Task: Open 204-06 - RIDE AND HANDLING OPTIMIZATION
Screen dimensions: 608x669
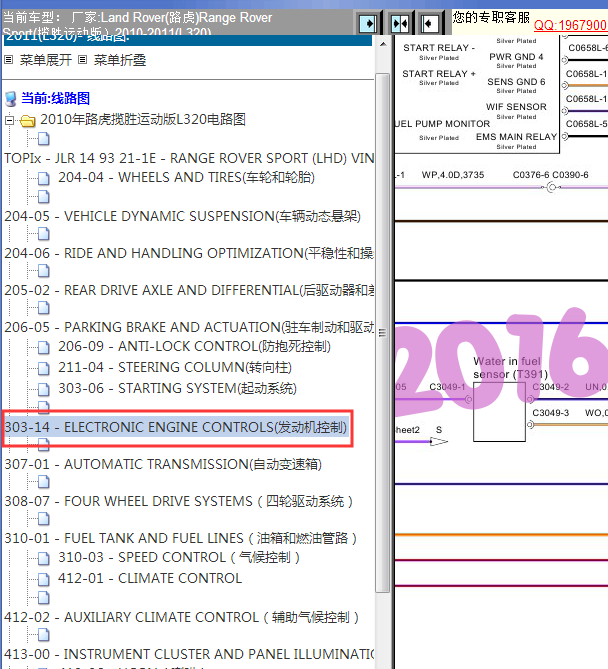Action: (x=189, y=253)
